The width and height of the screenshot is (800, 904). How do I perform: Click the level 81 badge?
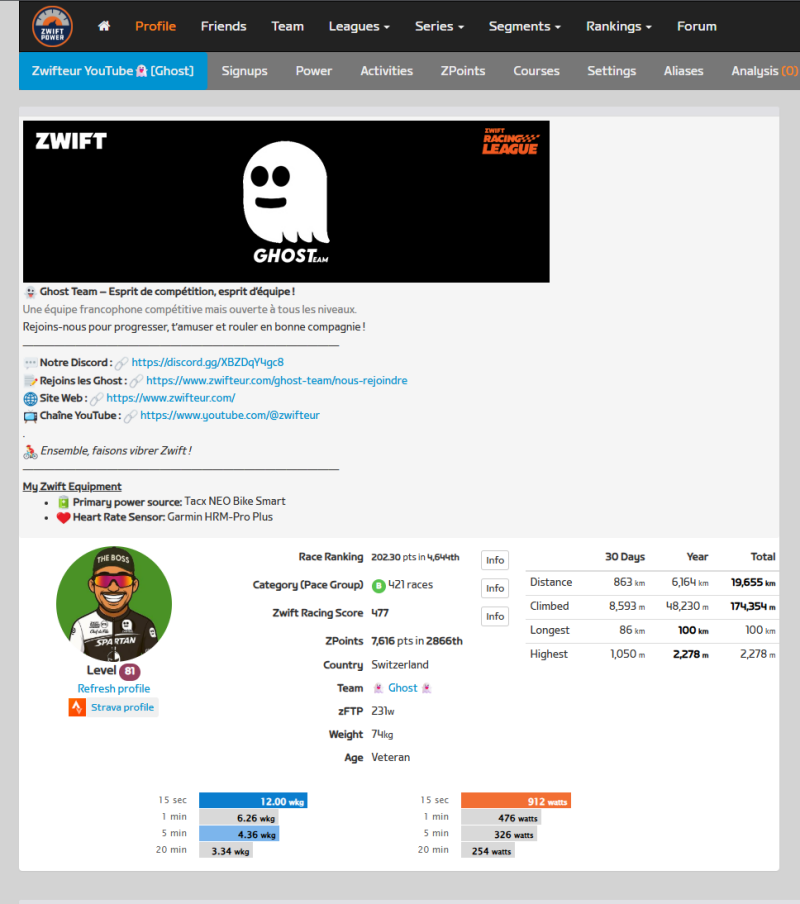130,671
